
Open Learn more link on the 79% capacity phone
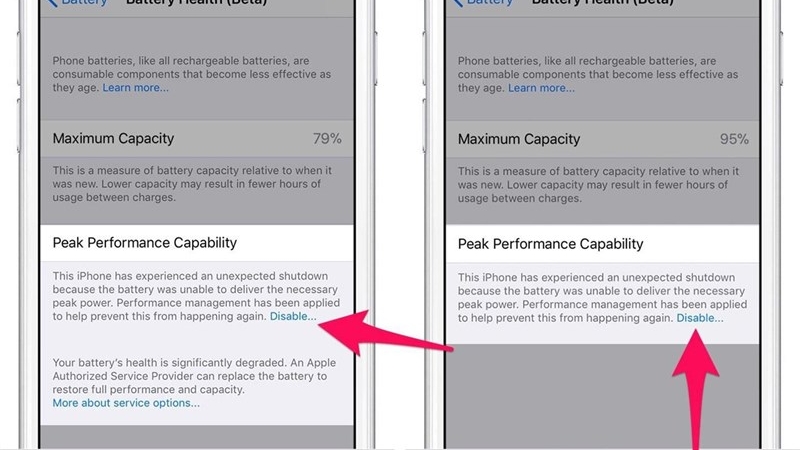coord(135,88)
